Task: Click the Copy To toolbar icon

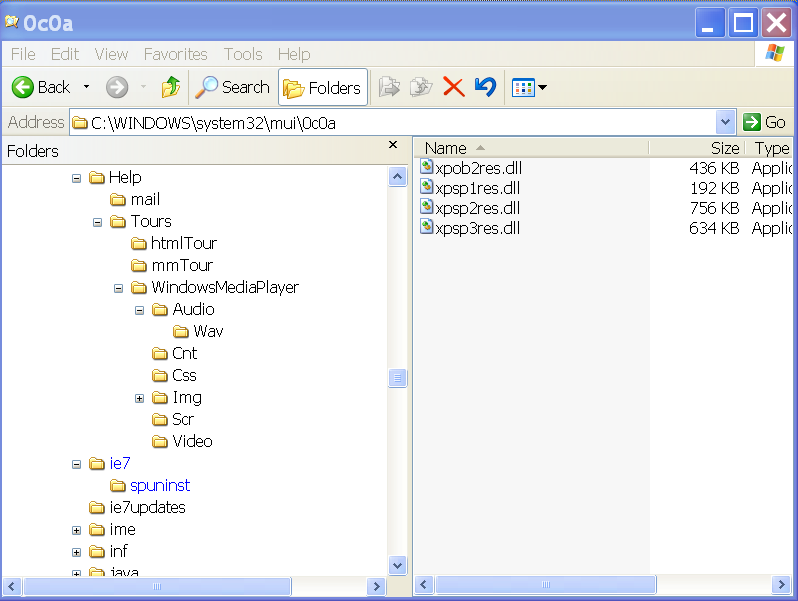Action: pyautogui.click(x=421, y=87)
